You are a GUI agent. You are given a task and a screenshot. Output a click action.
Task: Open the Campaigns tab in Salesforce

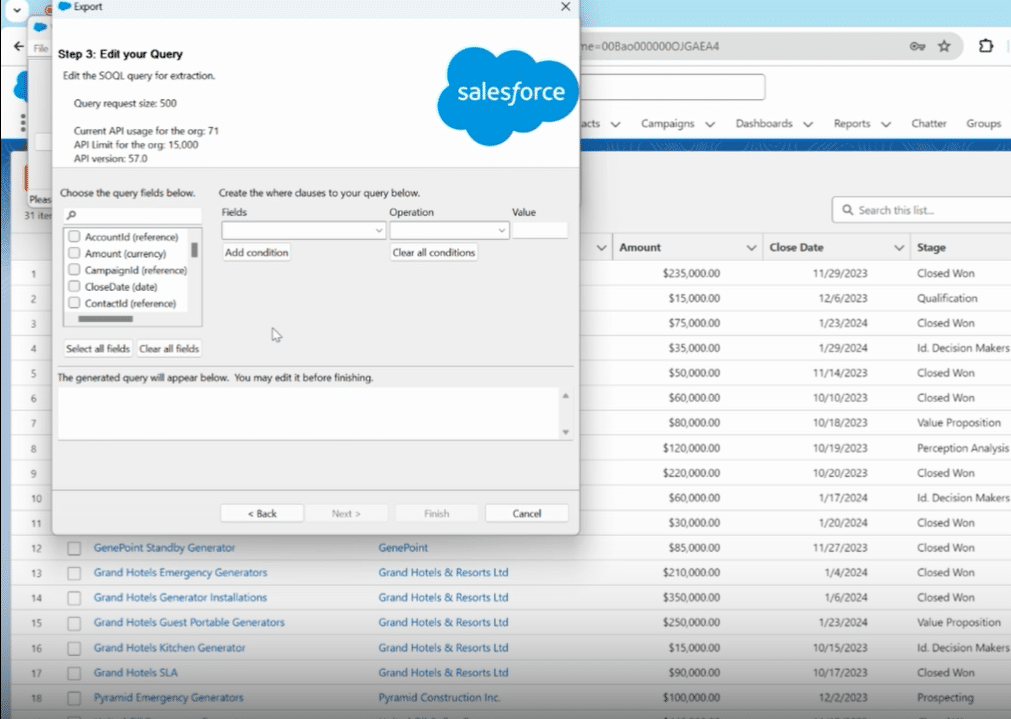[x=667, y=124]
